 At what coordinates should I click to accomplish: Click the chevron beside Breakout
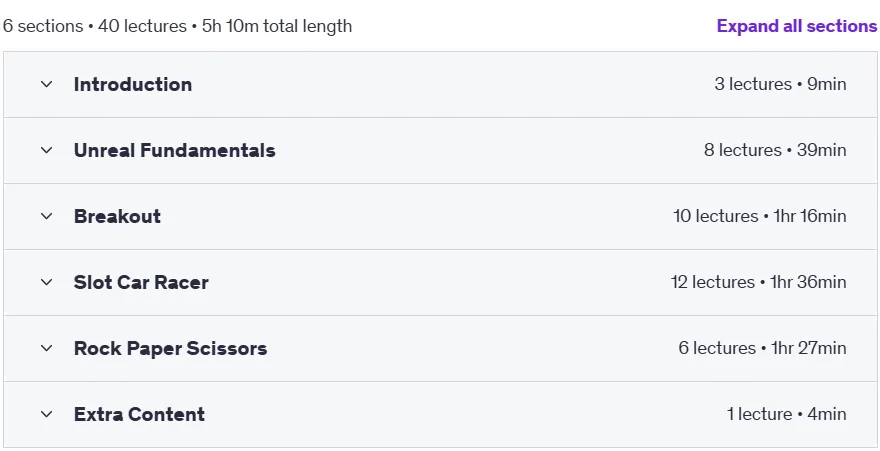click(x=47, y=216)
